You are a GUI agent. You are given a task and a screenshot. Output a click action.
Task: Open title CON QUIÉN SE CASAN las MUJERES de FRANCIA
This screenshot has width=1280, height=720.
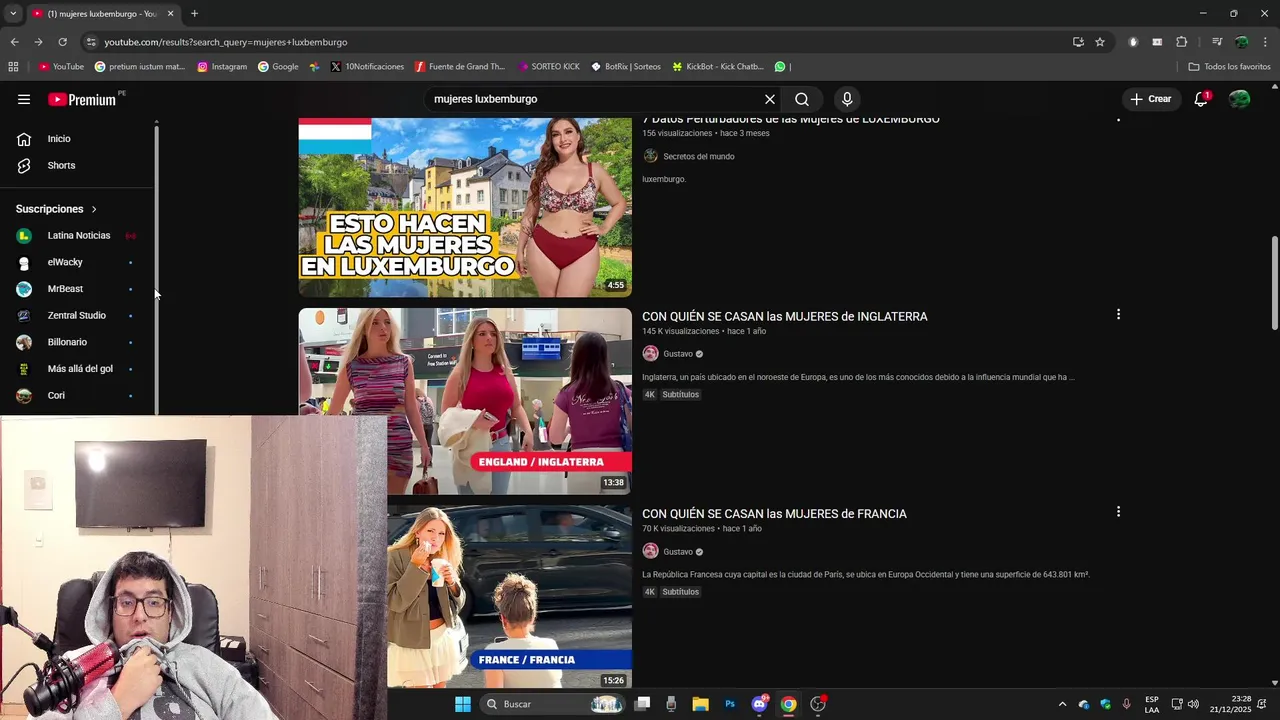[x=774, y=514]
